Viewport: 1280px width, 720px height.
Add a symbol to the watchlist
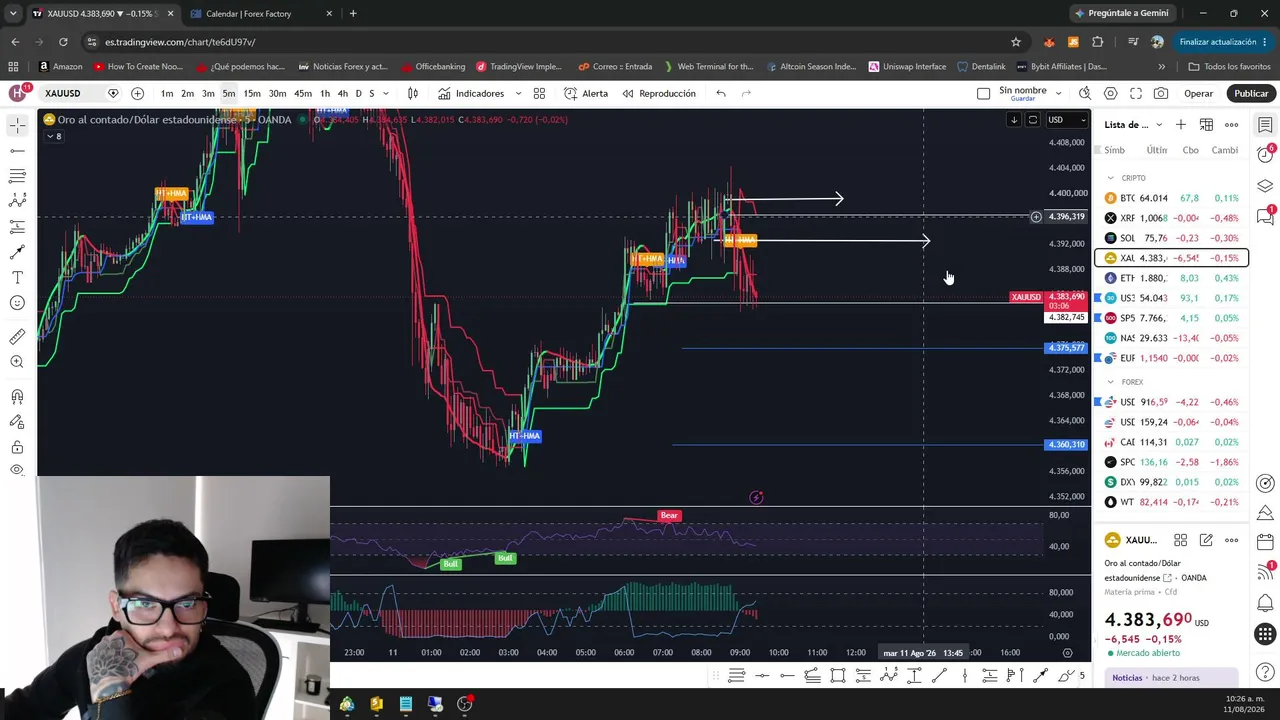click(x=1181, y=125)
